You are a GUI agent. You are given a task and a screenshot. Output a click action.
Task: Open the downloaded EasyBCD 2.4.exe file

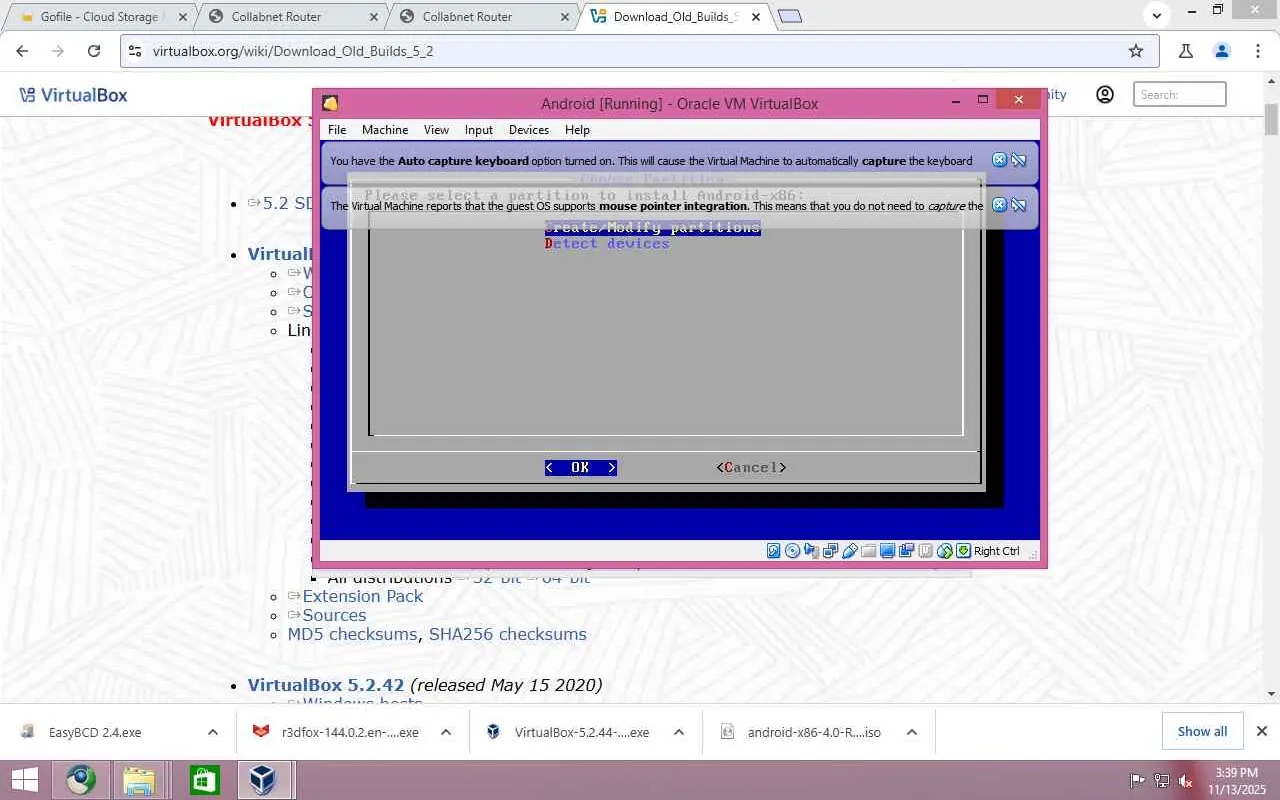tap(95, 732)
